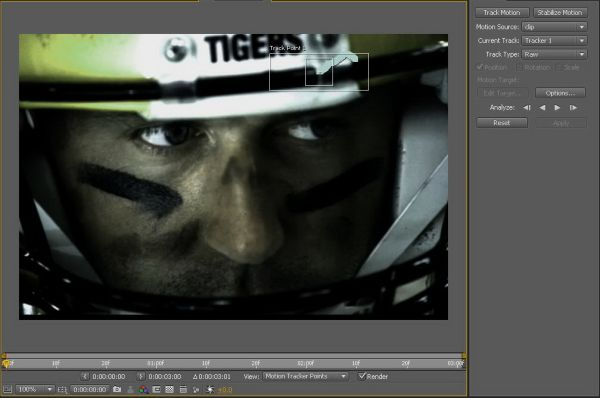600x398 pixels.
Task: Open the View dropdown showing Motion Tracker Points
Action: [305, 377]
